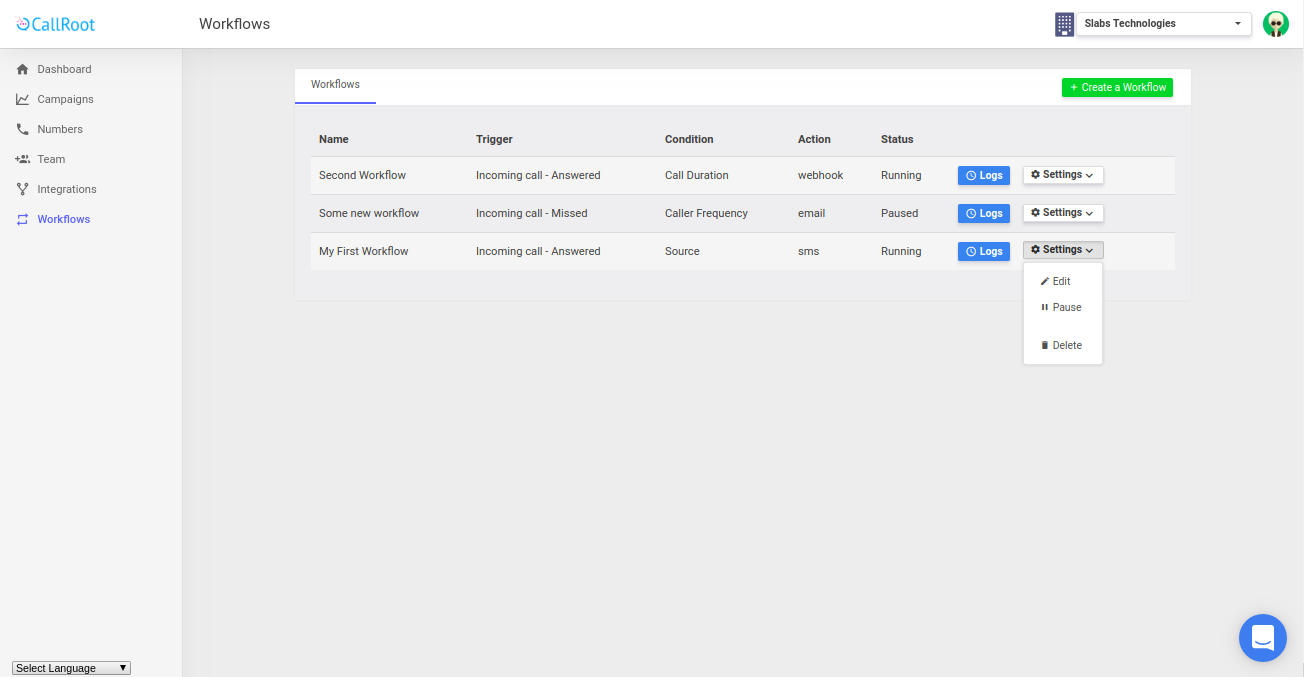Click Create a Workflow button
The image size is (1304, 677).
pyautogui.click(x=1117, y=87)
